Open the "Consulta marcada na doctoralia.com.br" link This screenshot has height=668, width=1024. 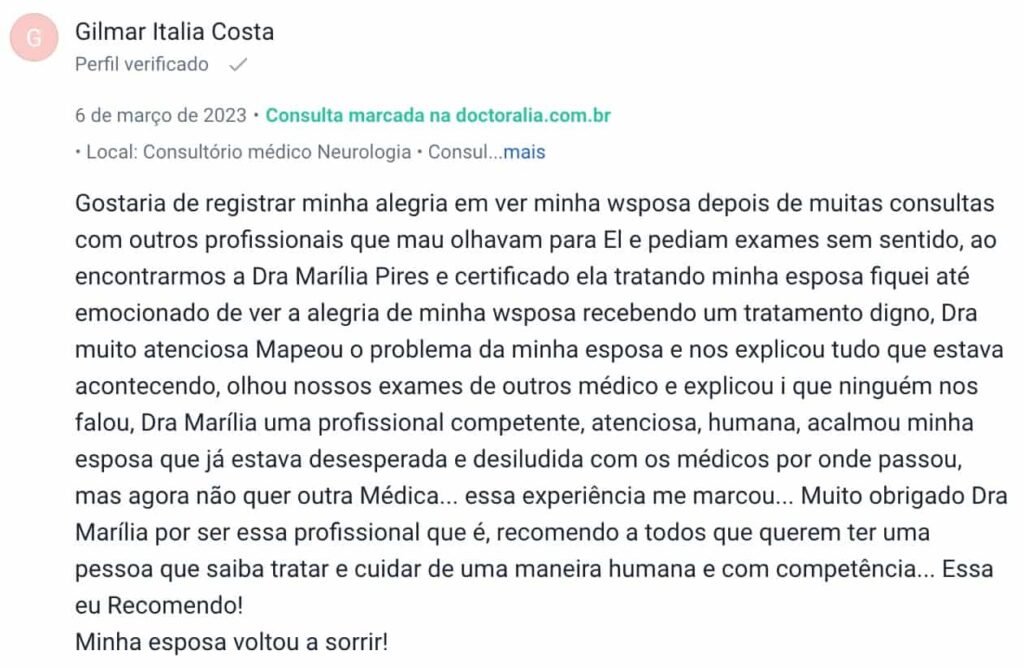438,115
